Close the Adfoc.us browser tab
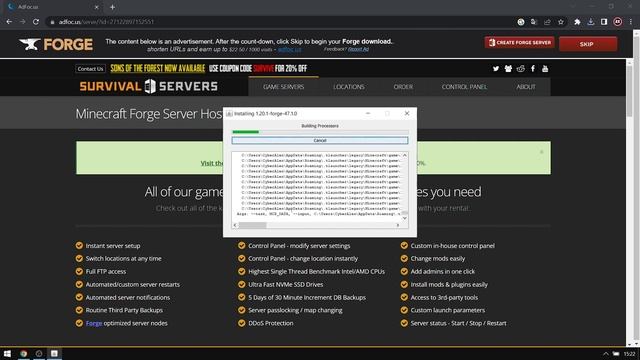The height and width of the screenshot is (360, 640). [x=96, y=7]
